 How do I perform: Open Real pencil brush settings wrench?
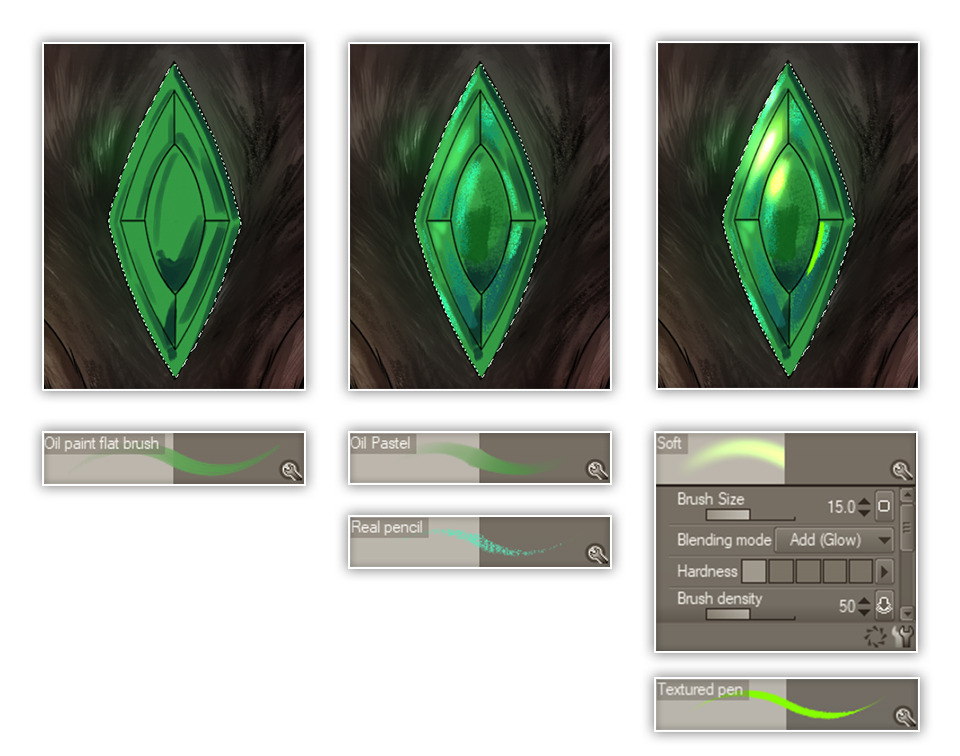pyautogui.click(x=597, y=554)
